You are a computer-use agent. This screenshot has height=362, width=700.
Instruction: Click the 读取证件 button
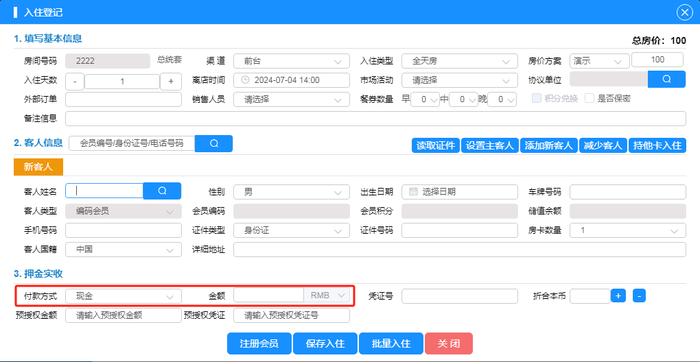pyautogui.click(x=435, y=145)
